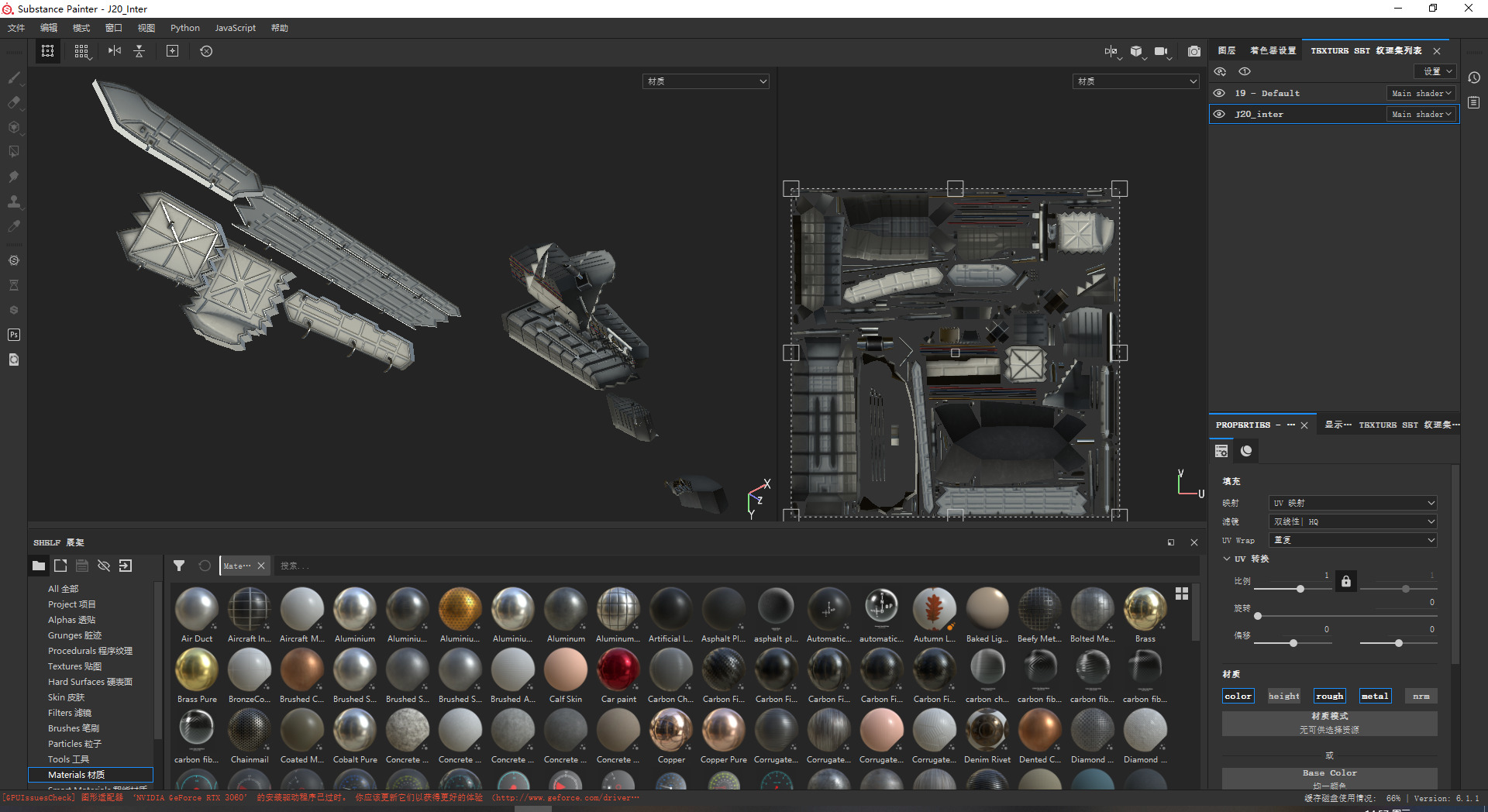Click the centered square frame icon
The height and width of the screenshot is (812, 1488).
(172, 51)
